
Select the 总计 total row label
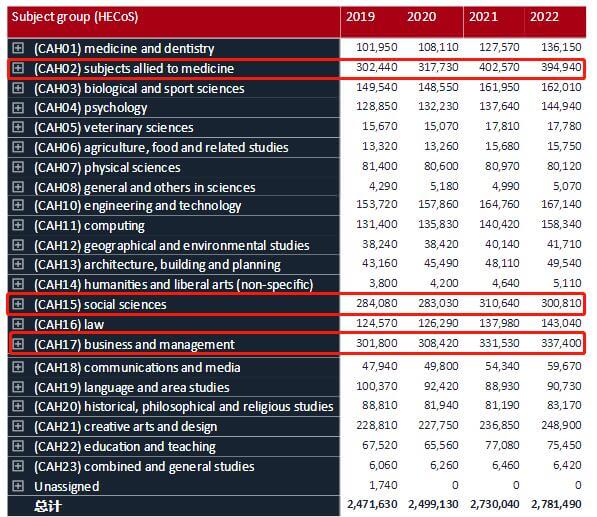tap(47, 506)
